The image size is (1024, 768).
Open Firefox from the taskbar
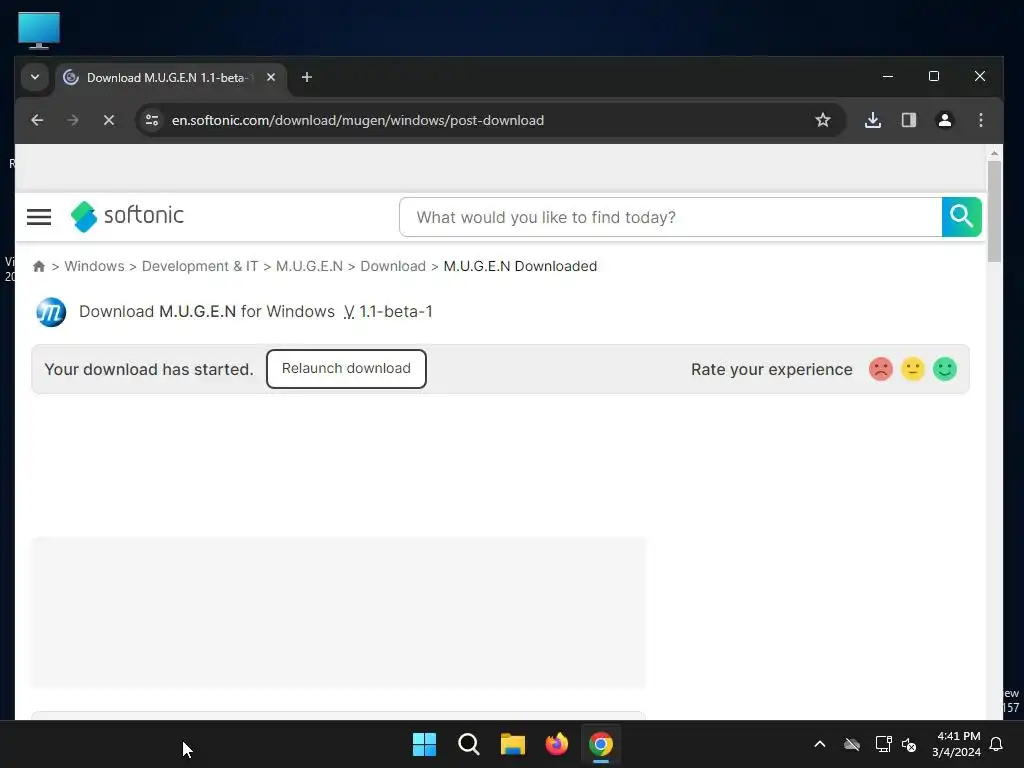tap(557, 744)
